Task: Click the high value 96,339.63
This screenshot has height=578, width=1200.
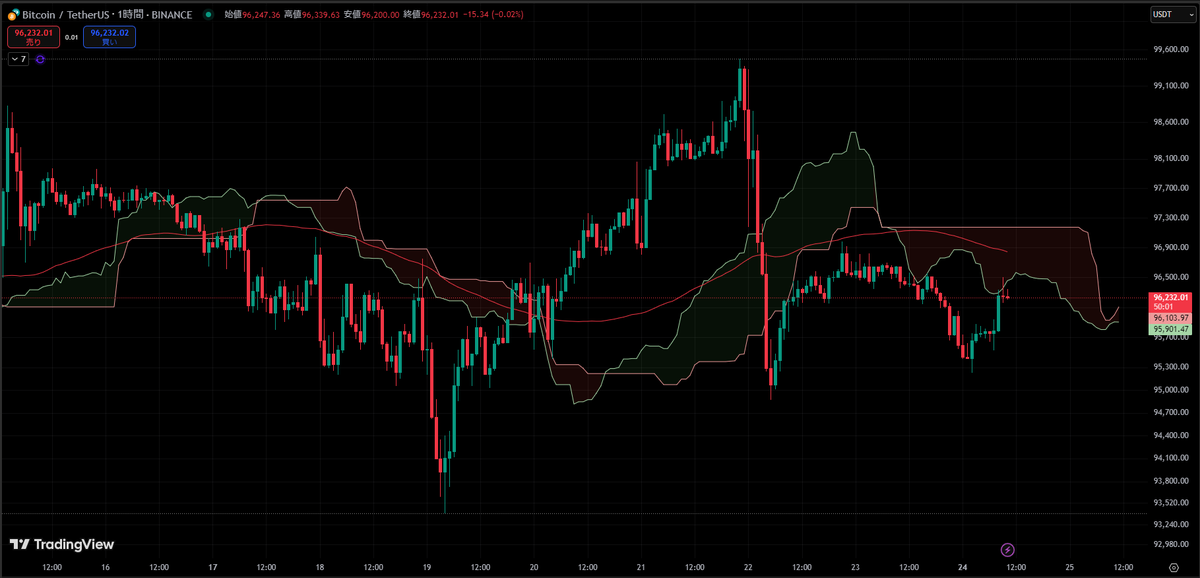Action: (x=320, y=15)
